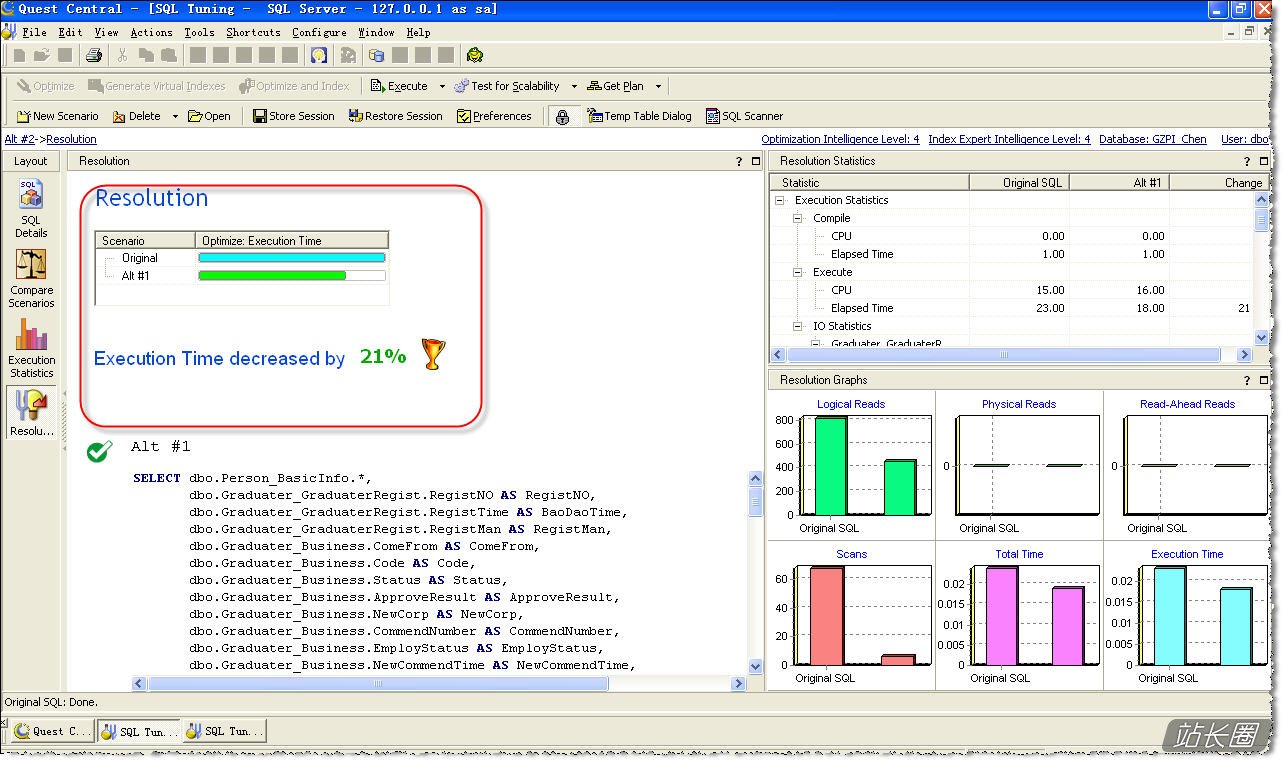
Task: Select the Resolution sidebar icon
Action: point(31,413)
